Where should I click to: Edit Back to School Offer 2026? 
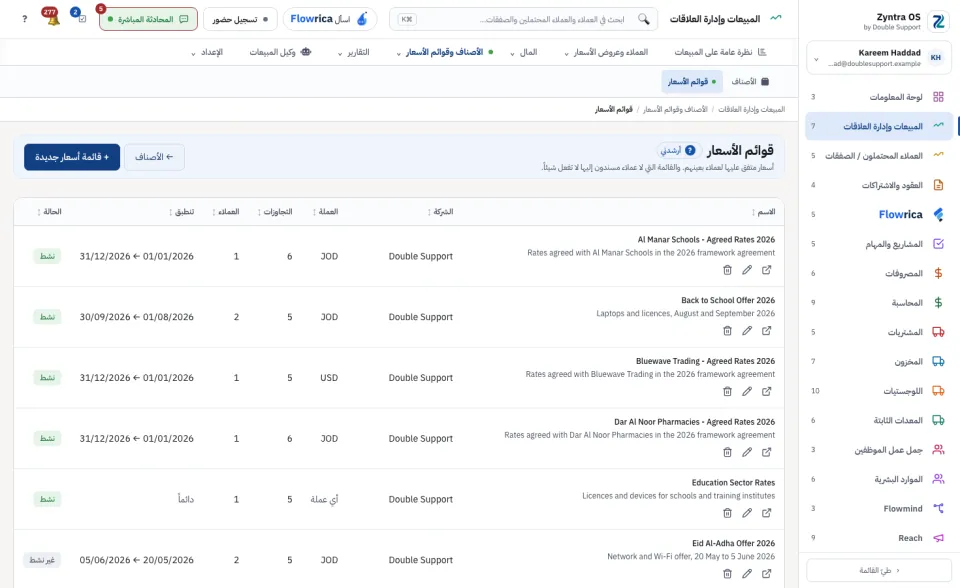tap(747, 331)
